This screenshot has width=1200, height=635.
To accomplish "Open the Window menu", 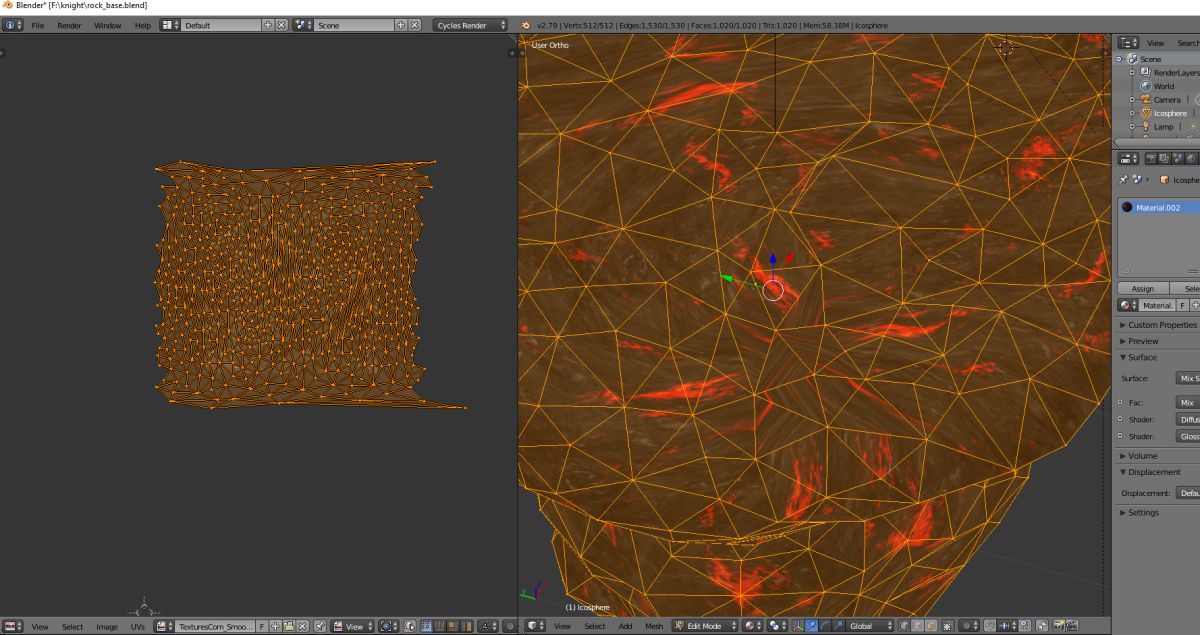I will tap(108, 24).
